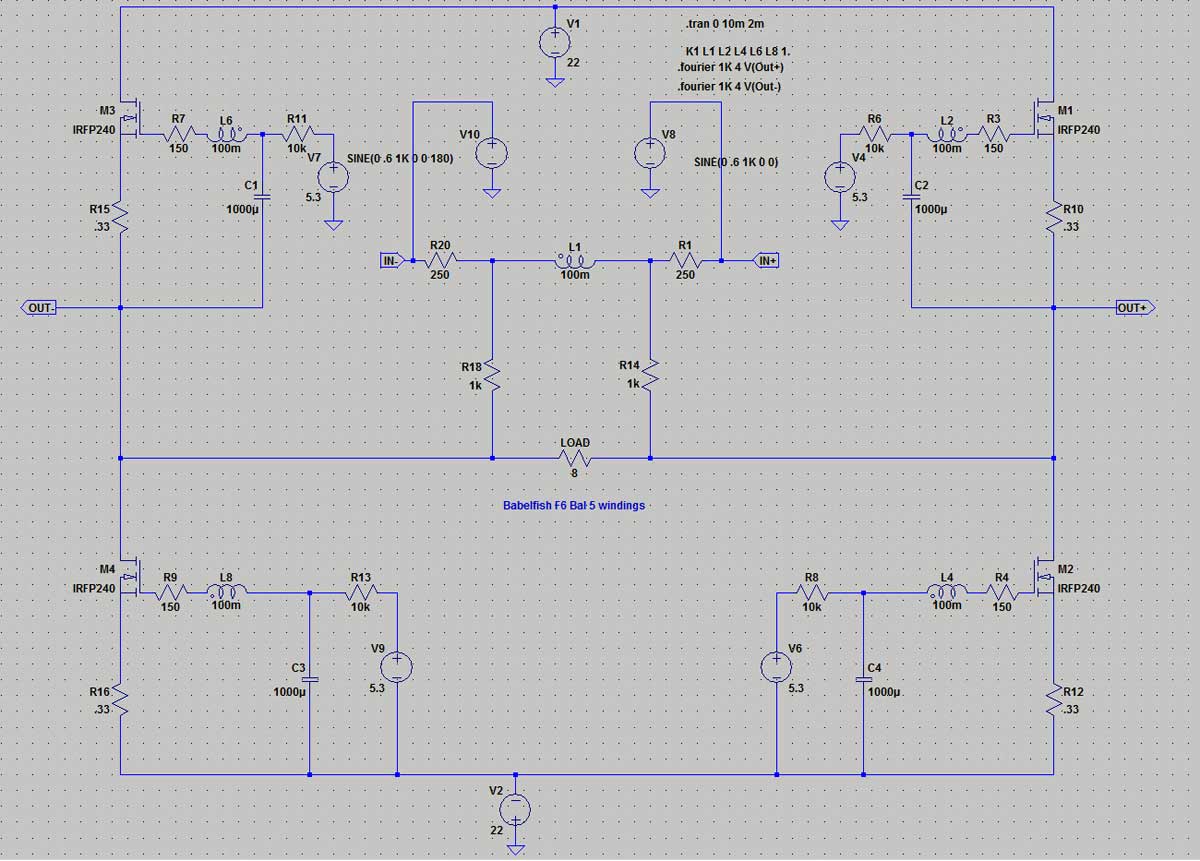Select the ground symbol under V7

pyautogui.click(x=333, y=225)
